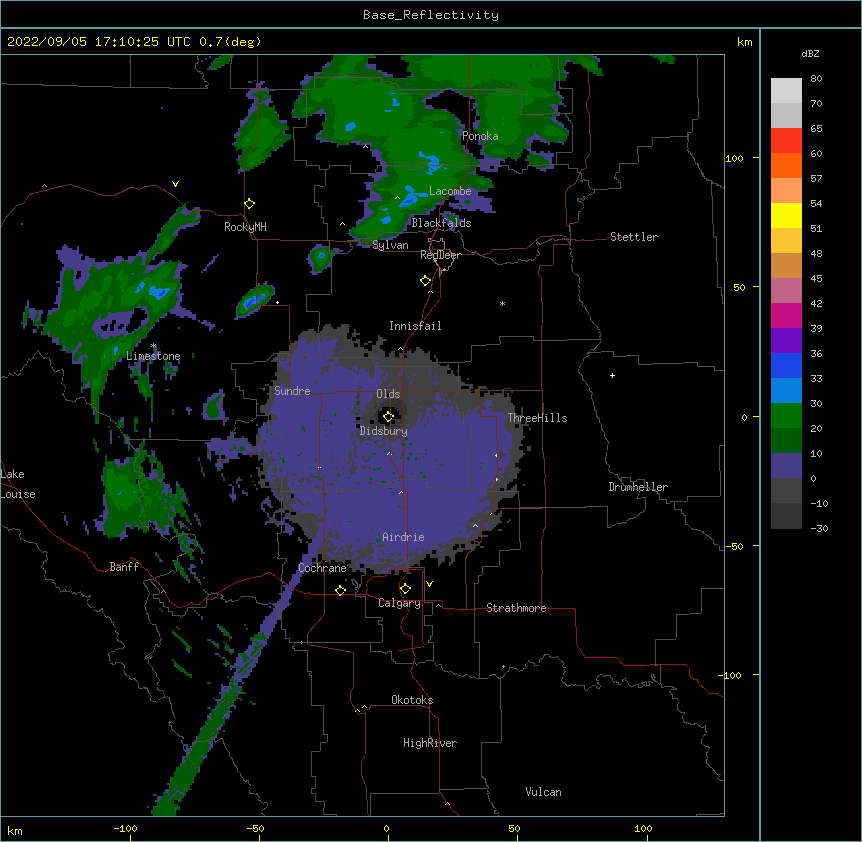
Task: Click the RedDeer city label
Action: 440,255
